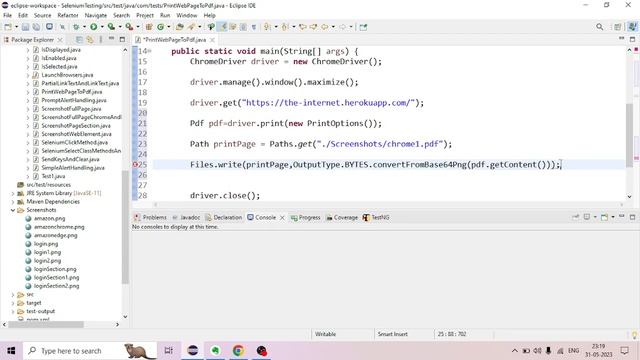Click the green Run button in toolbar
This screenshot has width=640, height=360.
(93, 27)
